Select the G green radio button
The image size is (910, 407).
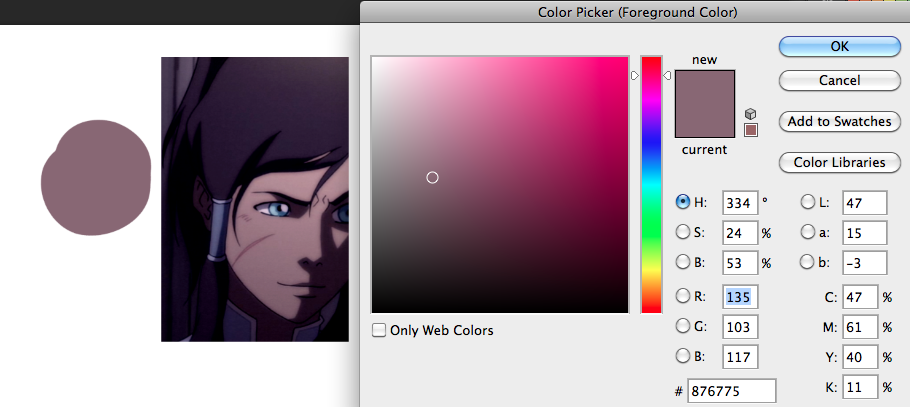[x=682, y=326]
